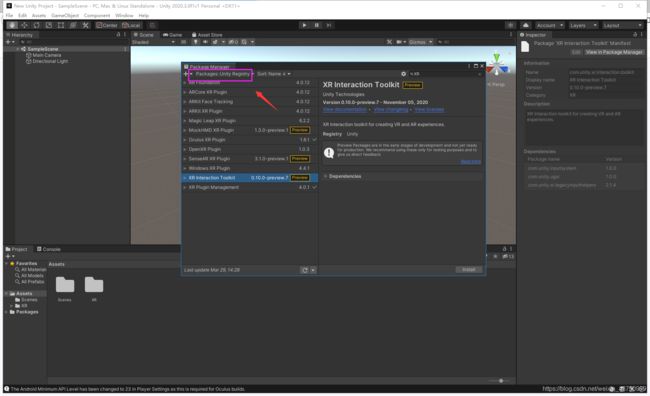Open the Sort: Name dropdown
Image resolution: width=650 pixels, height=396 pixels.
click(x=273, y=74)
